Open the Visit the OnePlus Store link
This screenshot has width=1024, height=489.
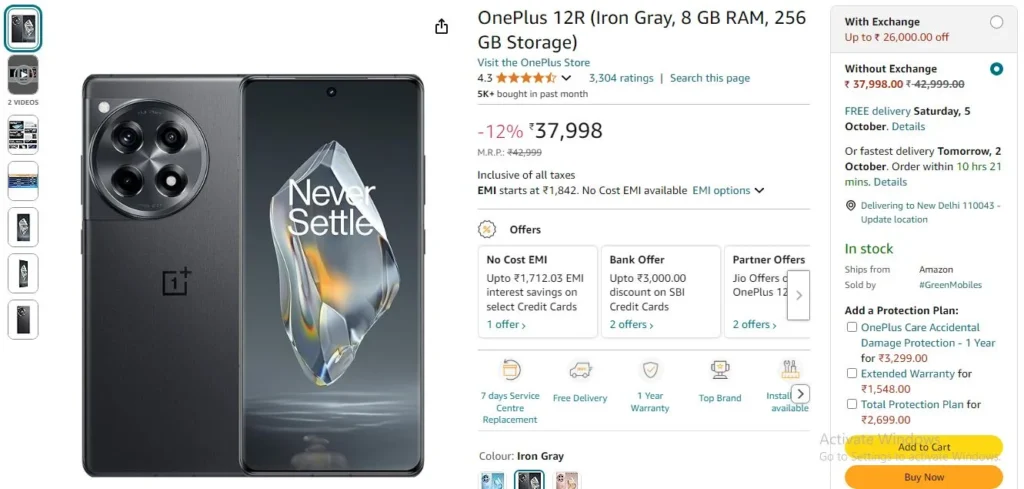click(534, 63)
